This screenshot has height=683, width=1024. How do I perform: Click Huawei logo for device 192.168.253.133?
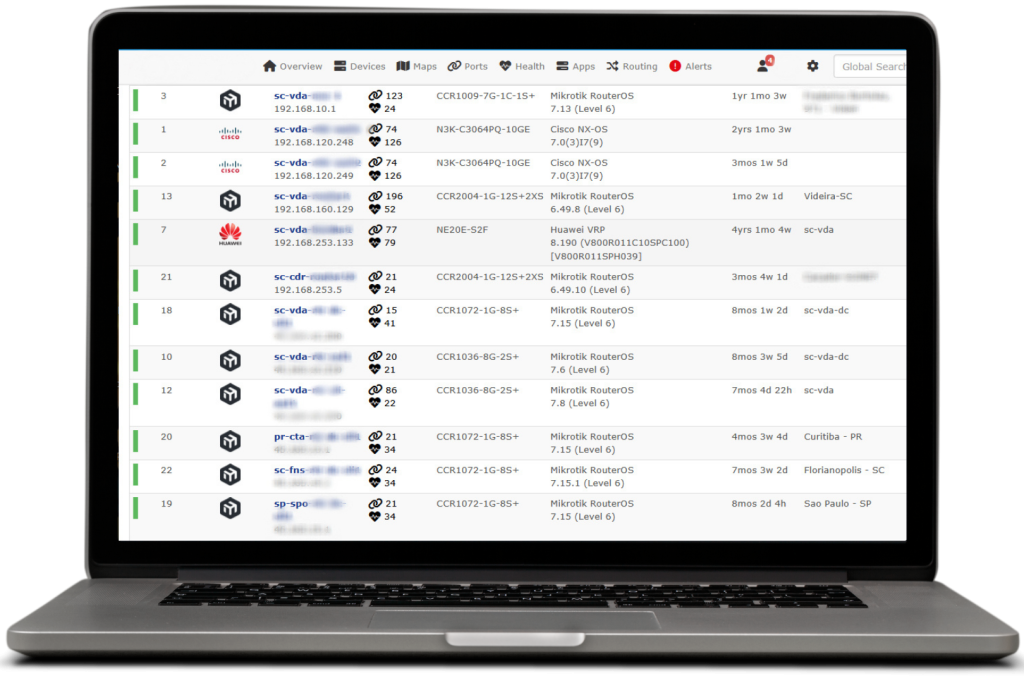click(230, 234)
